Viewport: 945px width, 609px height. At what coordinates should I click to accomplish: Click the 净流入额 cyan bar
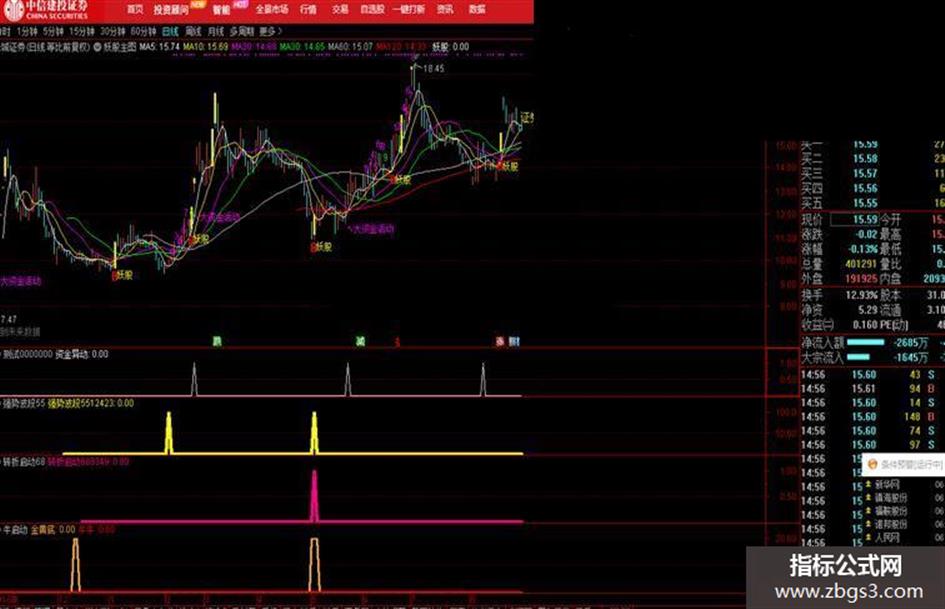point(865,342)
